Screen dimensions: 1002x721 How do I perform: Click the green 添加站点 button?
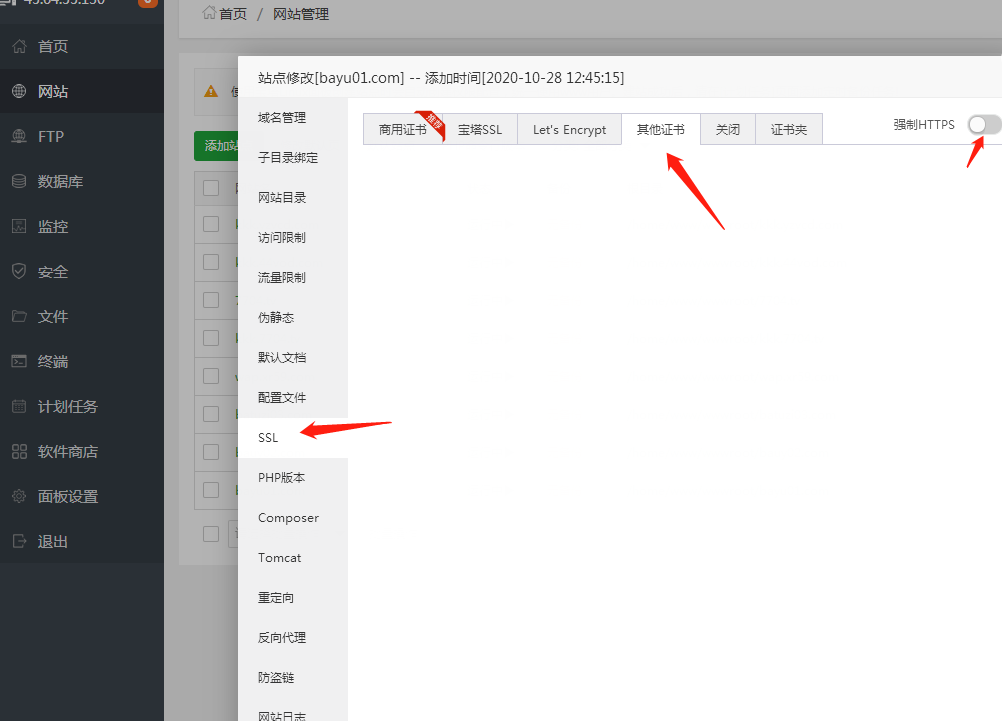pyautogui.click(x=216, y=146)
